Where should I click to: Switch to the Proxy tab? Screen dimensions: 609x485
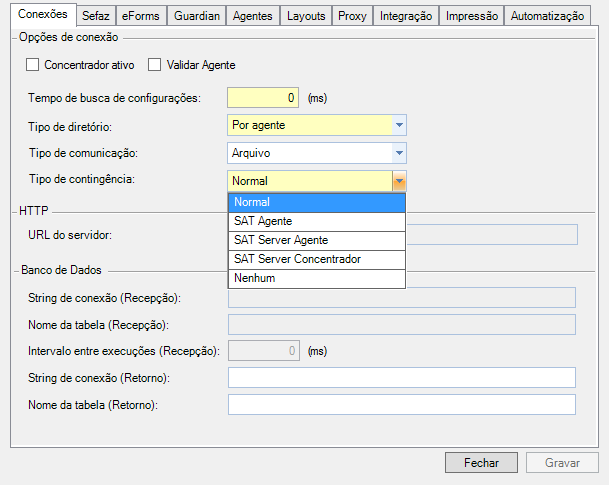pyautogui.click(x=352, y=16)
